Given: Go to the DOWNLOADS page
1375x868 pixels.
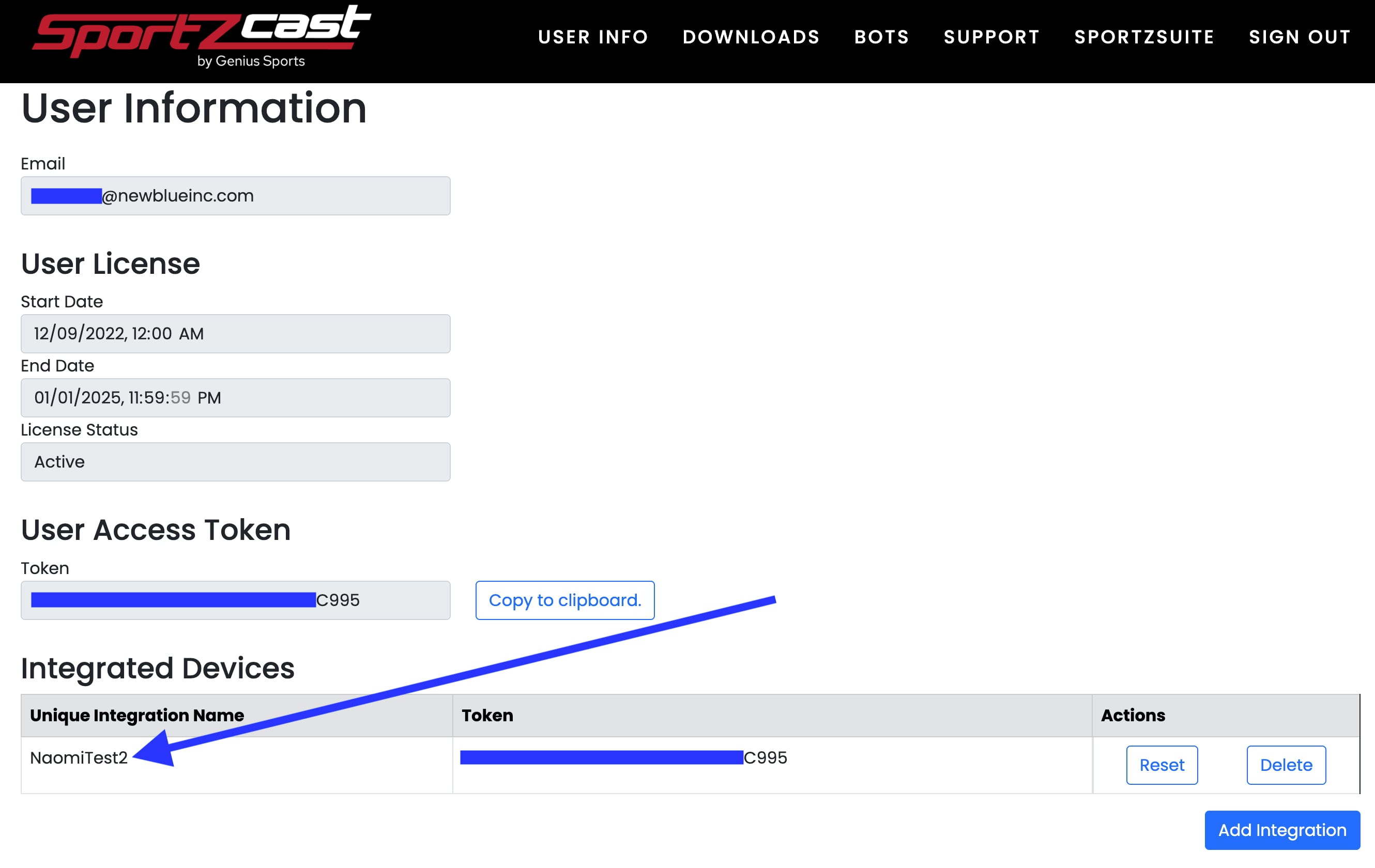Looking at the screenshot, I should tap(751, 37).
